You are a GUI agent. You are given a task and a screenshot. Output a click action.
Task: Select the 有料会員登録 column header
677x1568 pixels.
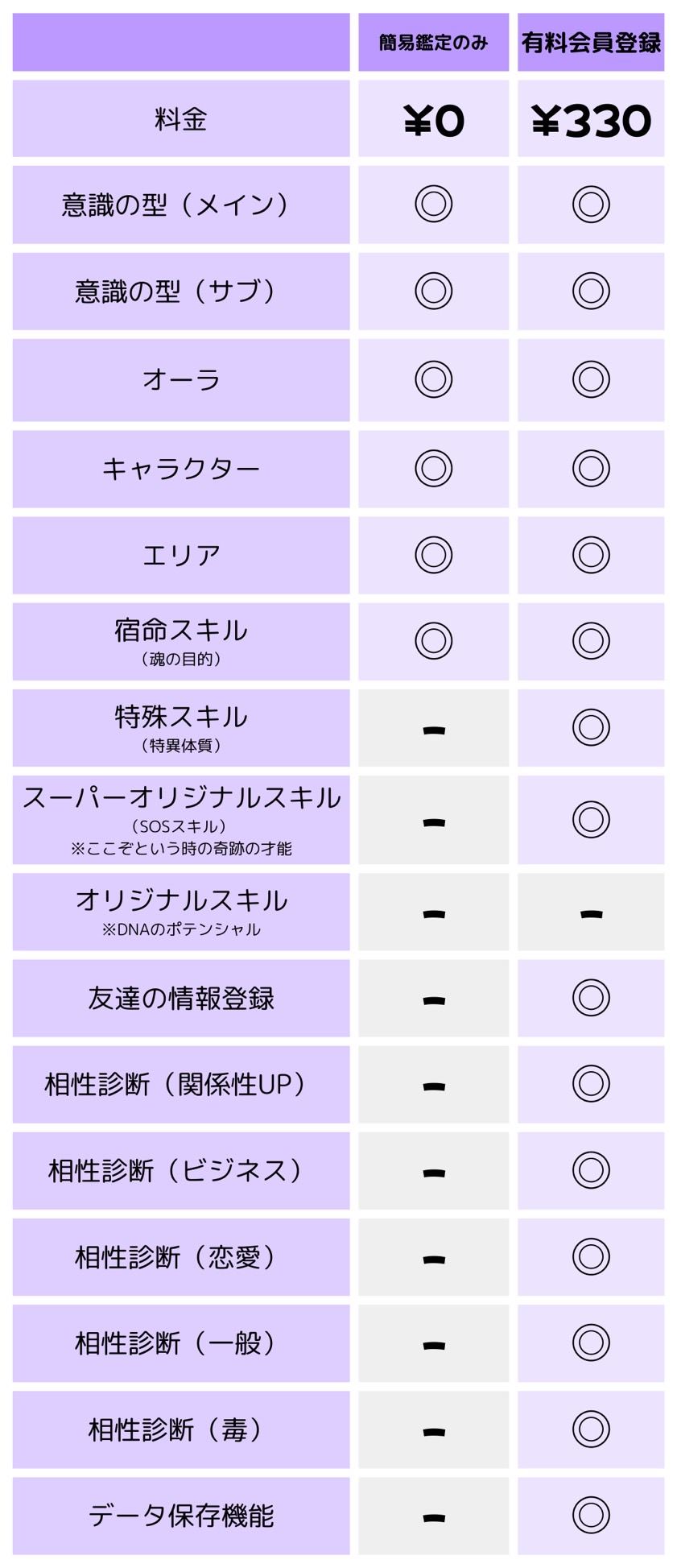pos(591,43)
